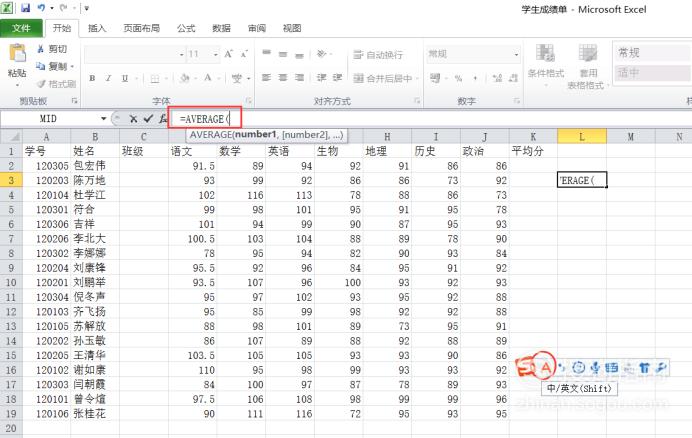Select column L header
Screen dimensions: 692x438
[x=582, y=136]
